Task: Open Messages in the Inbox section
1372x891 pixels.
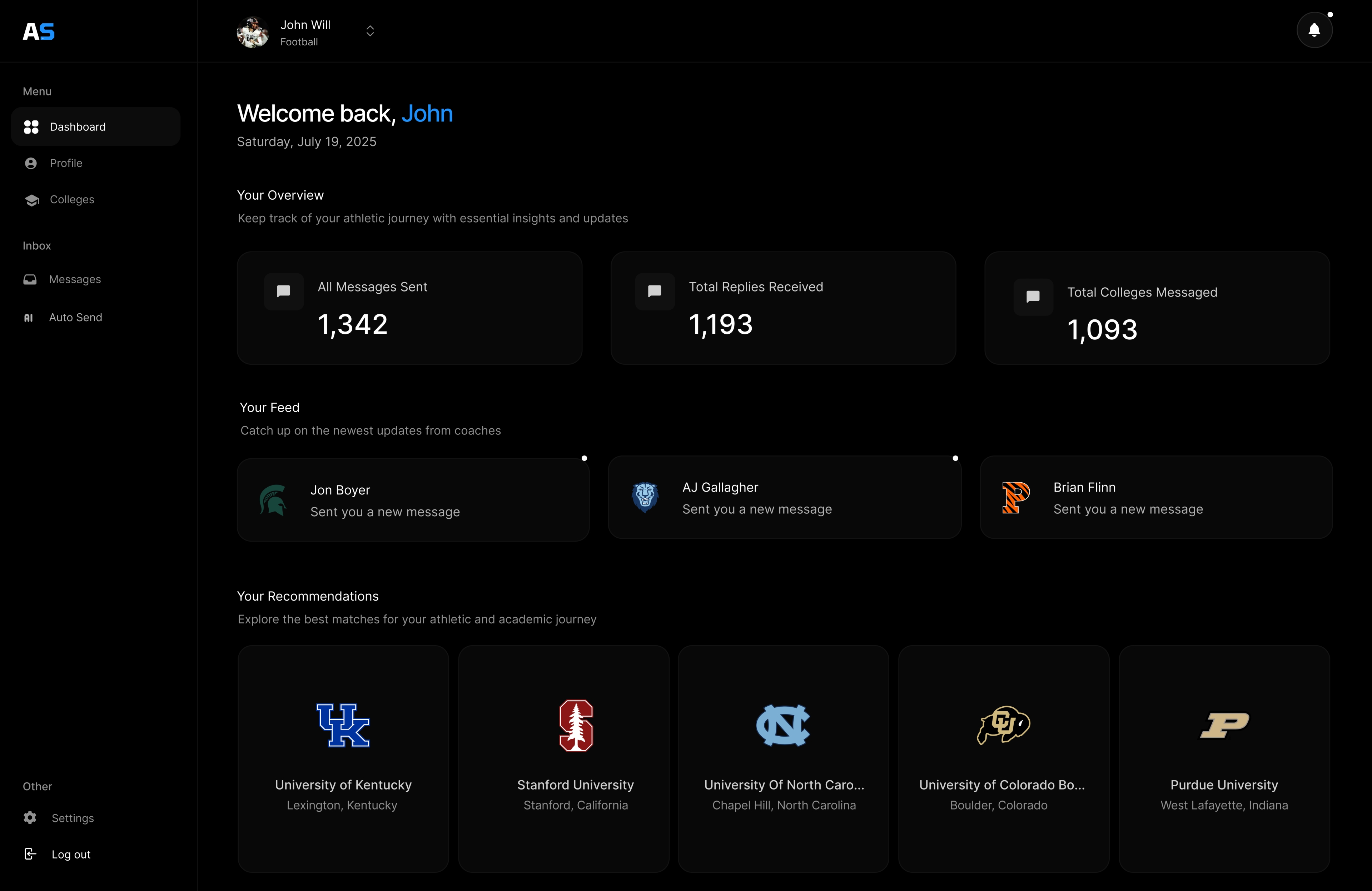Action: point(74,279)
